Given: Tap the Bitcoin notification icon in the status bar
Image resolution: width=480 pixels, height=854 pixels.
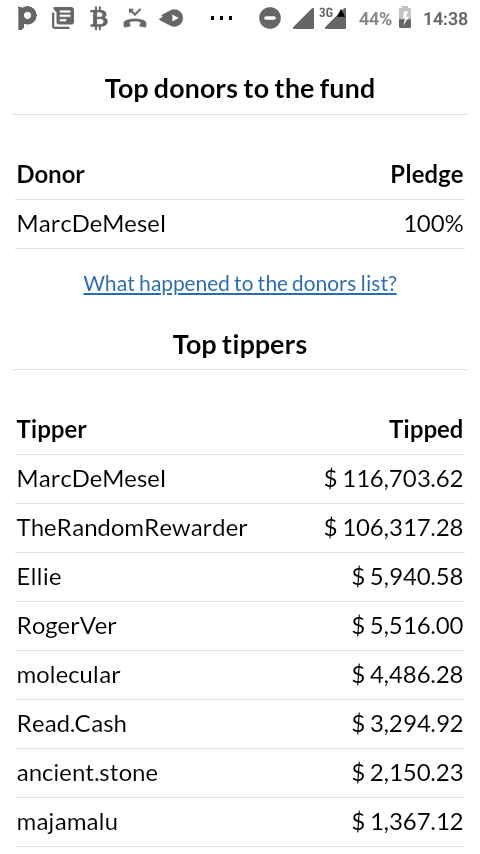Looking at the screenshot, I should coord(99,19).
